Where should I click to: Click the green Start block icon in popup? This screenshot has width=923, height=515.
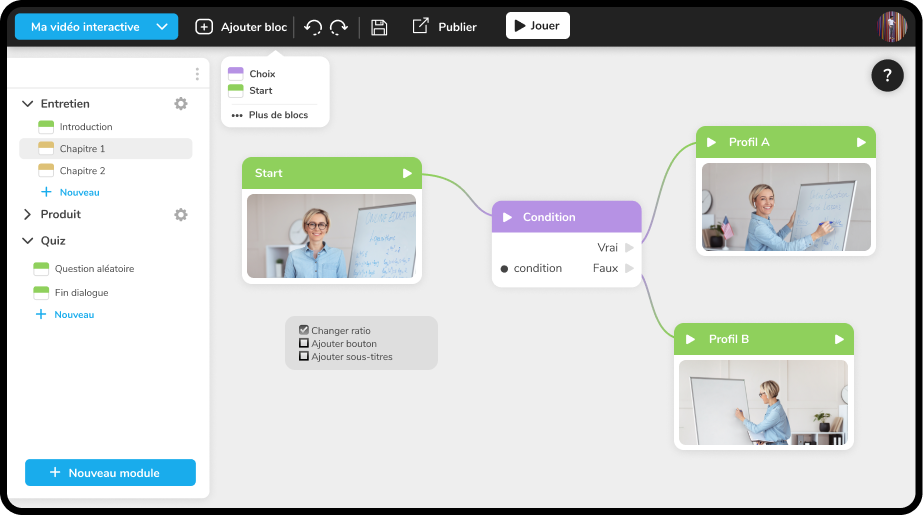point(235,91)
